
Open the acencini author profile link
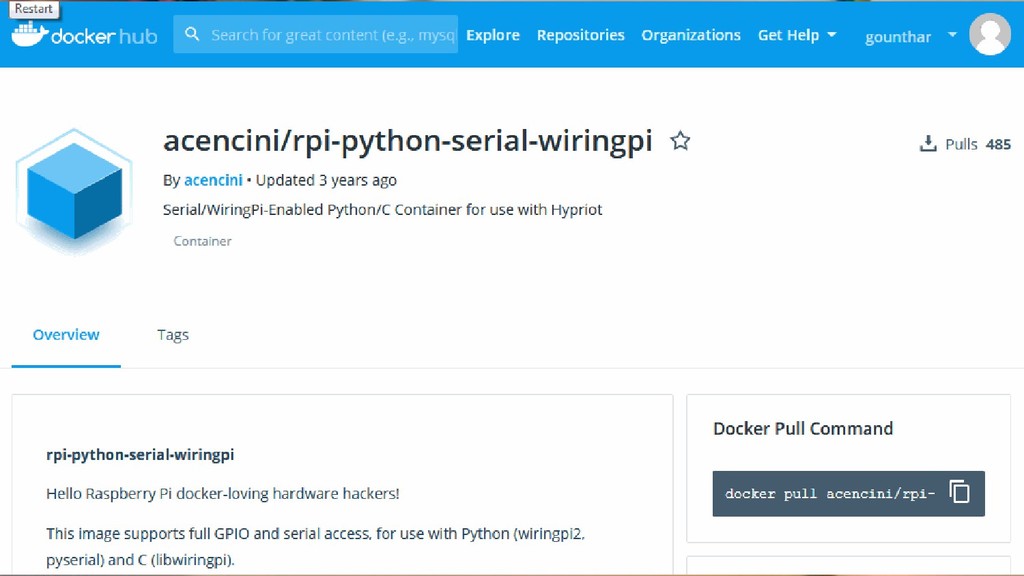pos(213,180)
